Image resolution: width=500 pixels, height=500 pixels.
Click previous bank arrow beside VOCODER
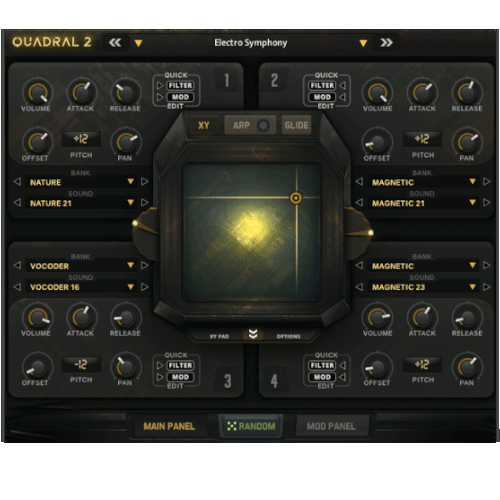[x=17, y=265]
